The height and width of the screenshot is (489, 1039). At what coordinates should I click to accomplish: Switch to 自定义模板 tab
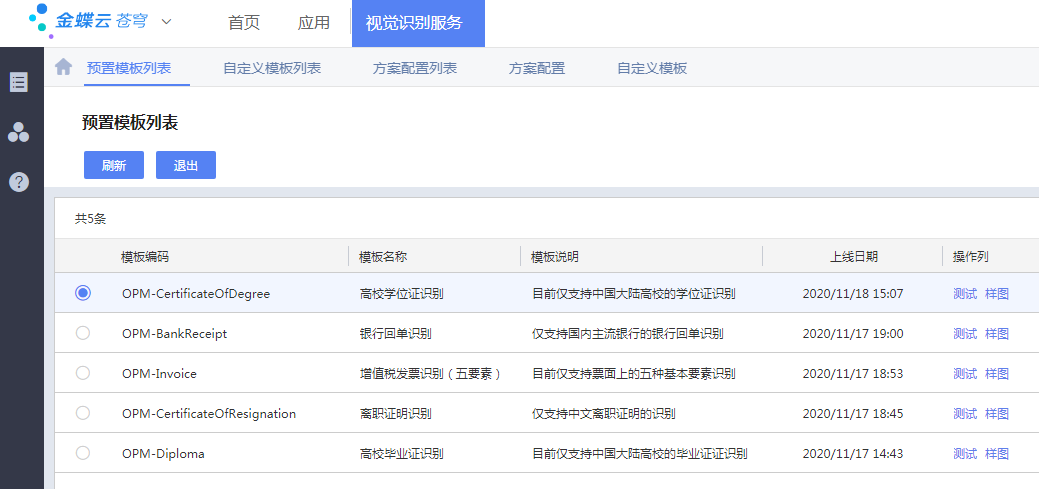point(652,68)
